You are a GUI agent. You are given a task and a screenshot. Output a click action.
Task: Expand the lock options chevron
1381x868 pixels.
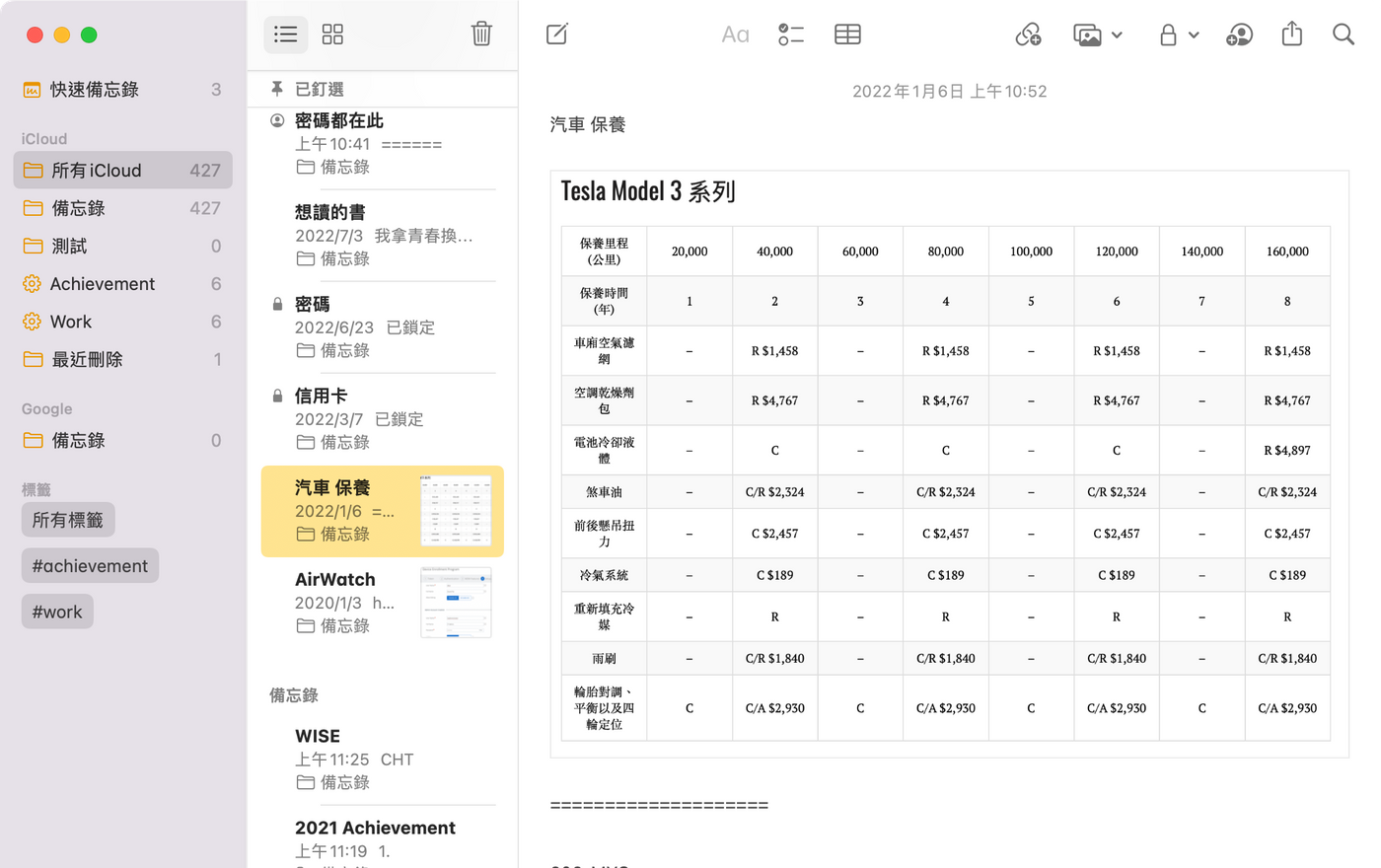tap(1194, 35)
